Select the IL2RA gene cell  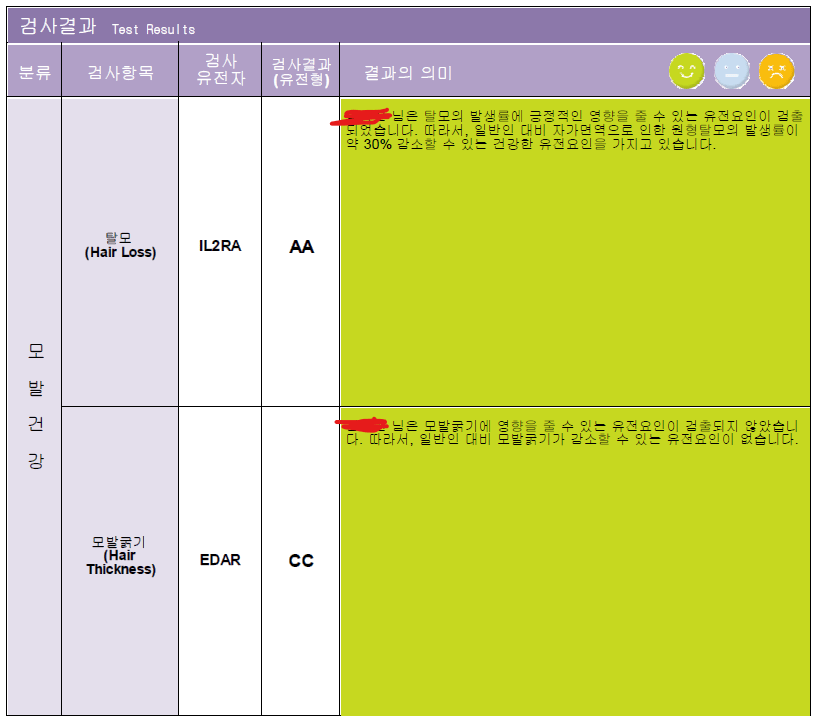(x=220, y=246)
